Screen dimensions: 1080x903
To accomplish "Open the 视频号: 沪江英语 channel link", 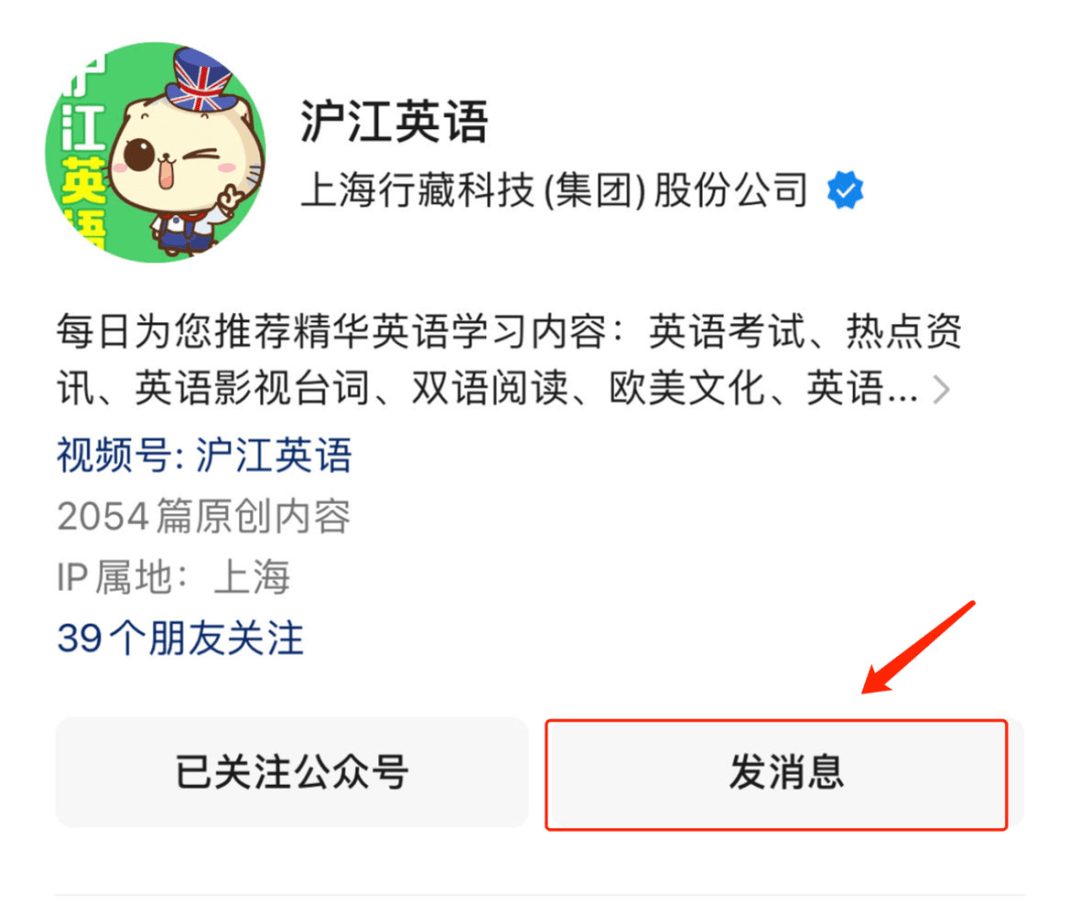I will tap(205, 455).
